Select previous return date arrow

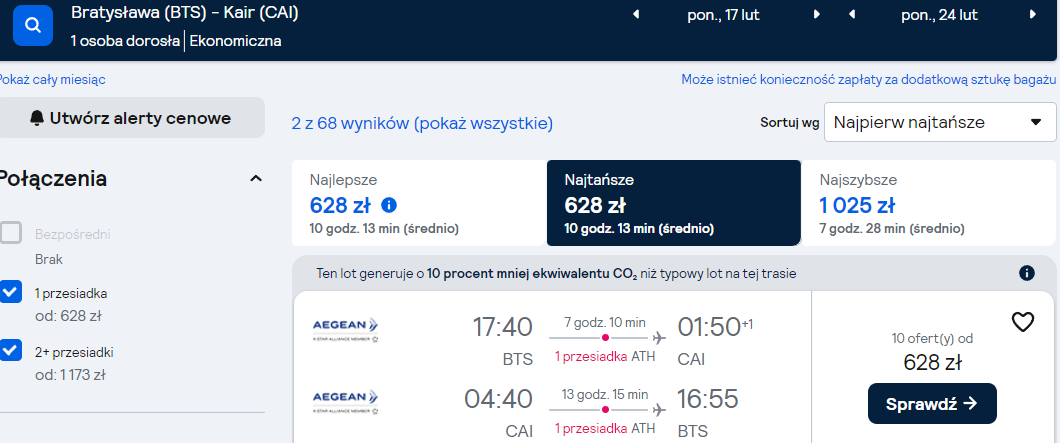click(x=851, y=15)
